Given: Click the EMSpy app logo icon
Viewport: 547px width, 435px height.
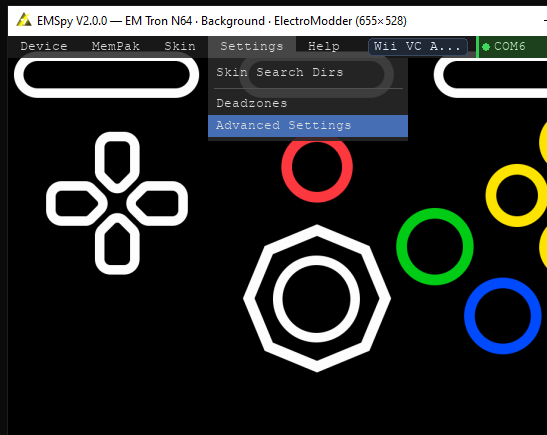Looking at the screenshot, I should pyautogui.click(x=24, y=20).
